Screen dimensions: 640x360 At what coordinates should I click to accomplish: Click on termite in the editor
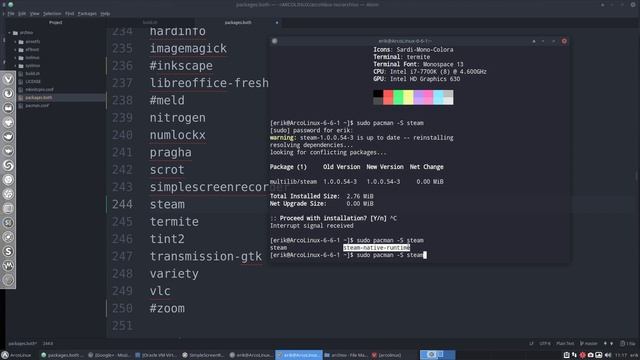click(174, 222)
